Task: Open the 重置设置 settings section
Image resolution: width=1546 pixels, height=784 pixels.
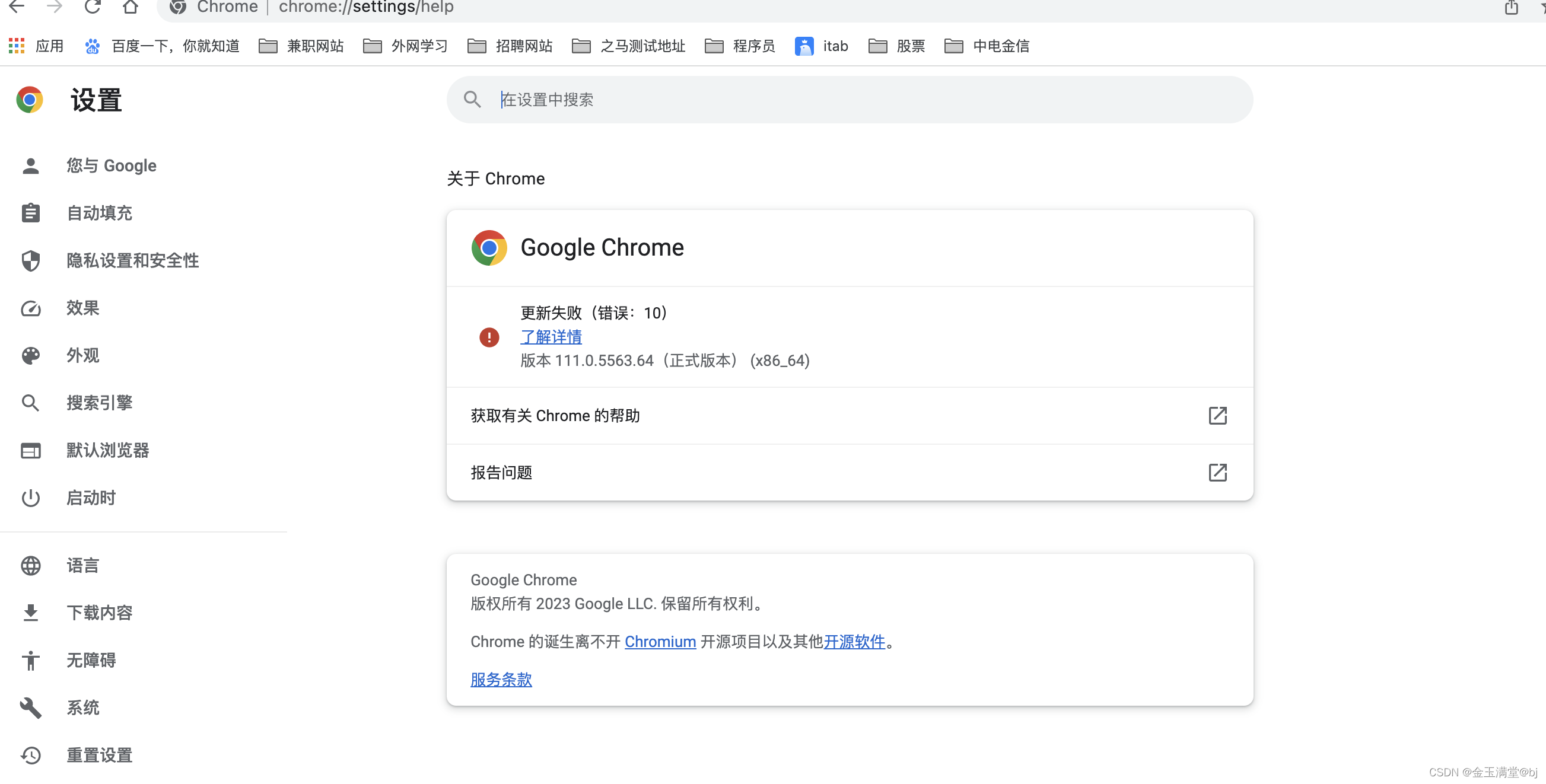Action: coord(100,755)
